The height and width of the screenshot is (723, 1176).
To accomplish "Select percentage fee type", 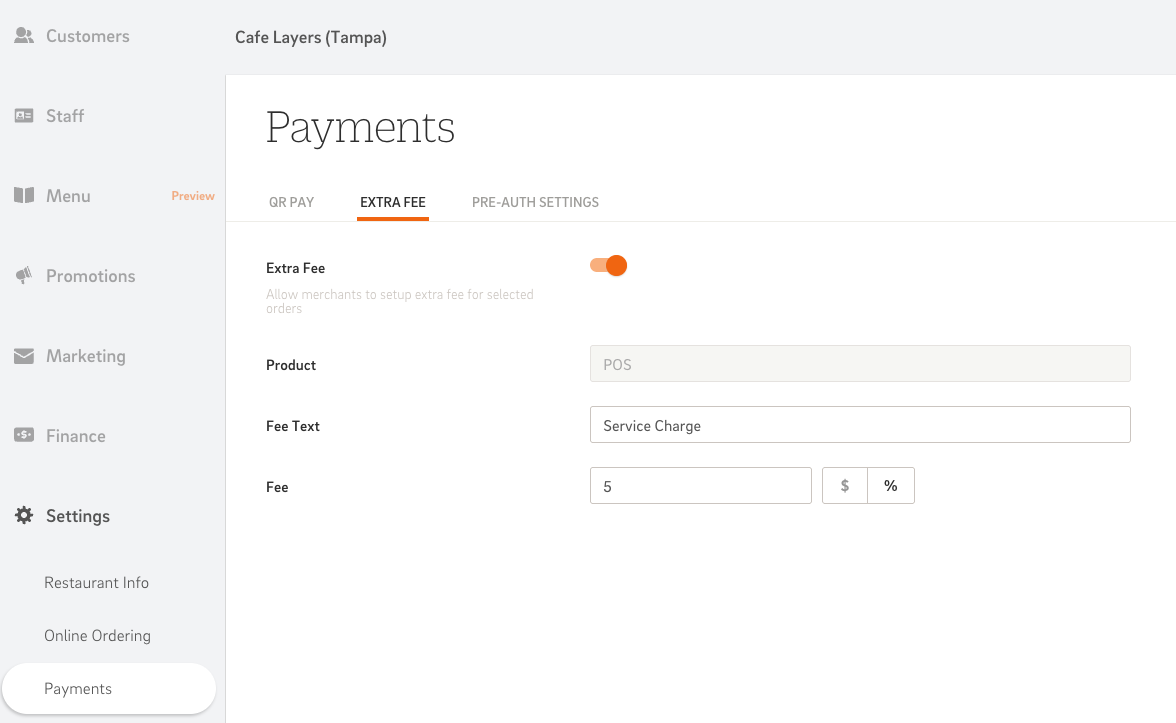I will pyautogui.click(x=891, y=485).
